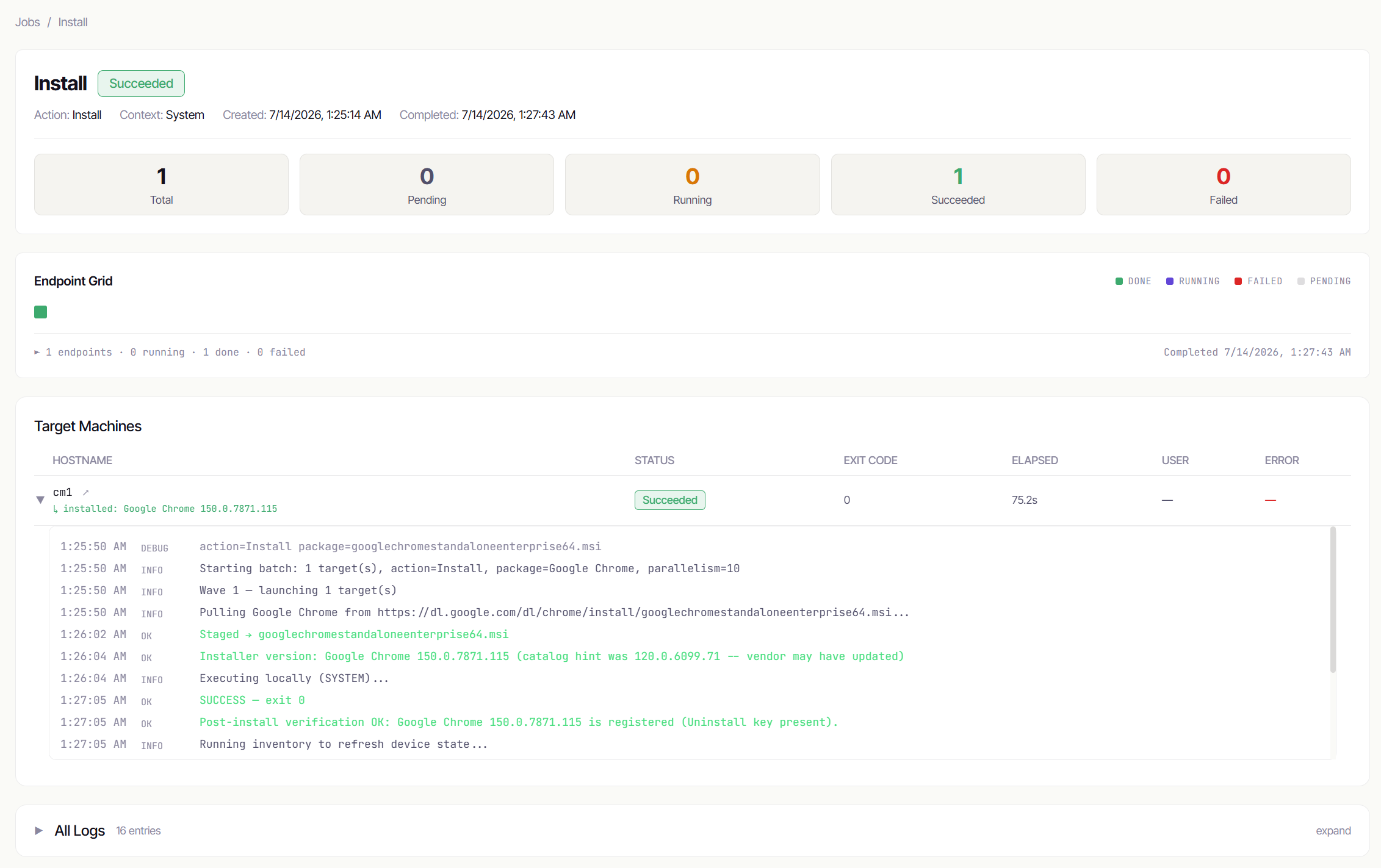Click the 'Executing locally (SYSTEM)...' log line
1381x868 pixels.
point(294,678)
